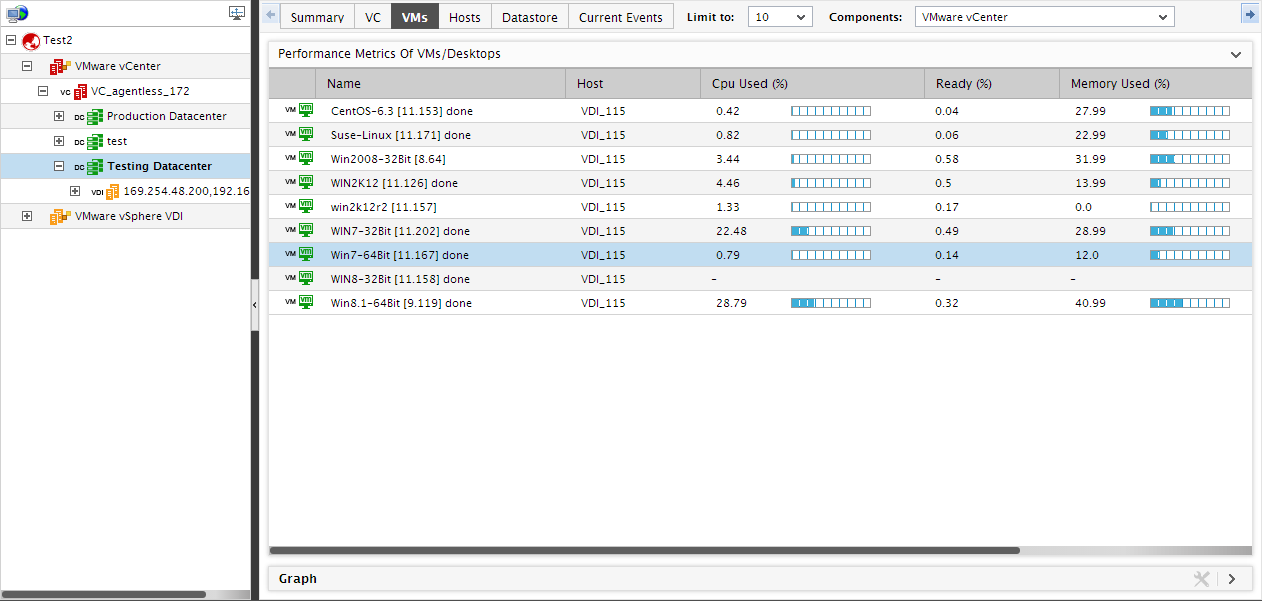1262x601 pixels.
Task: Select the CentOS-6.3 [11.153] done row name
Action: tap(401, 111)
